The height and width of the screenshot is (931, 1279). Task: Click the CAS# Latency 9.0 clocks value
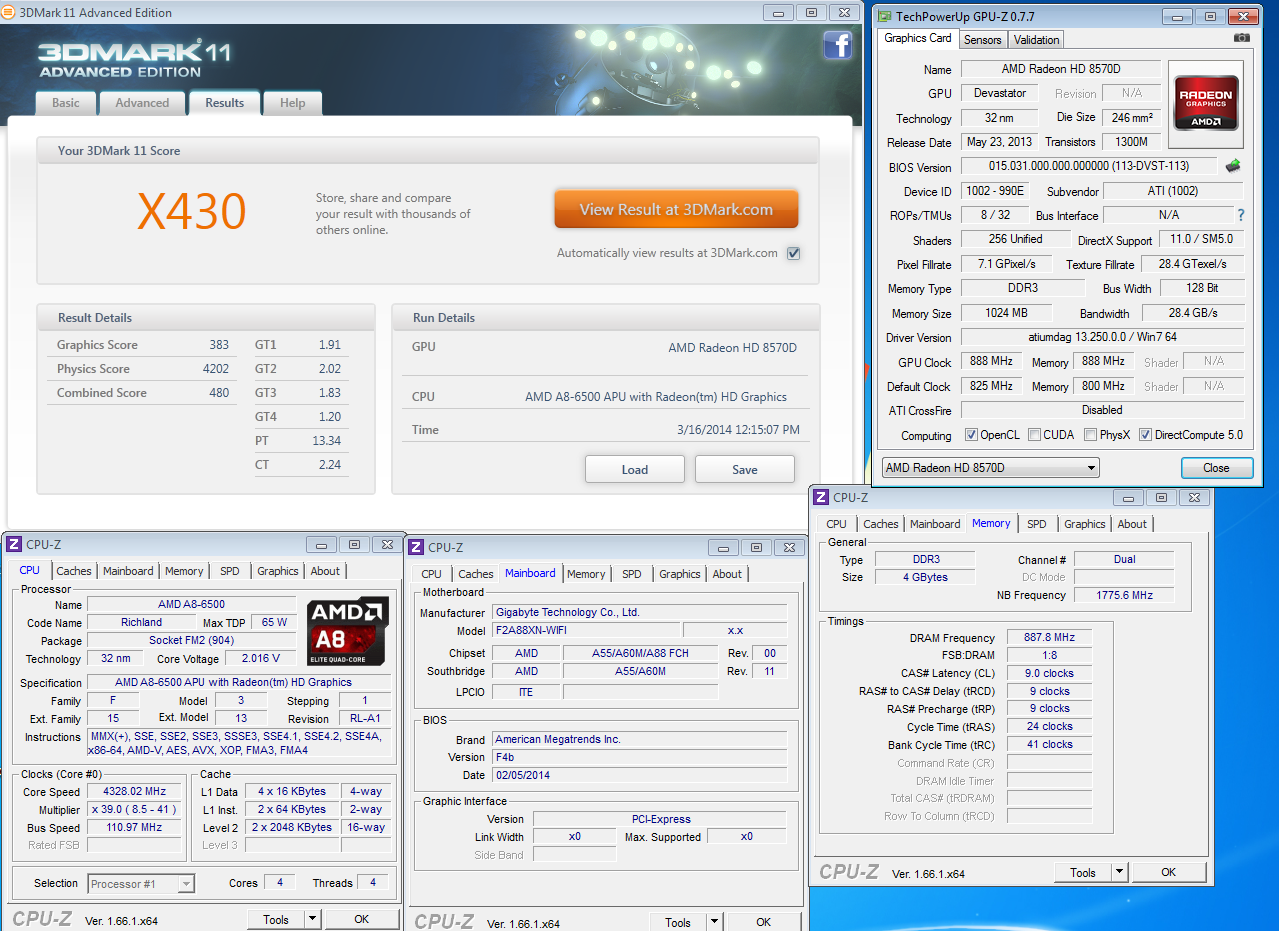[1049, 674]
